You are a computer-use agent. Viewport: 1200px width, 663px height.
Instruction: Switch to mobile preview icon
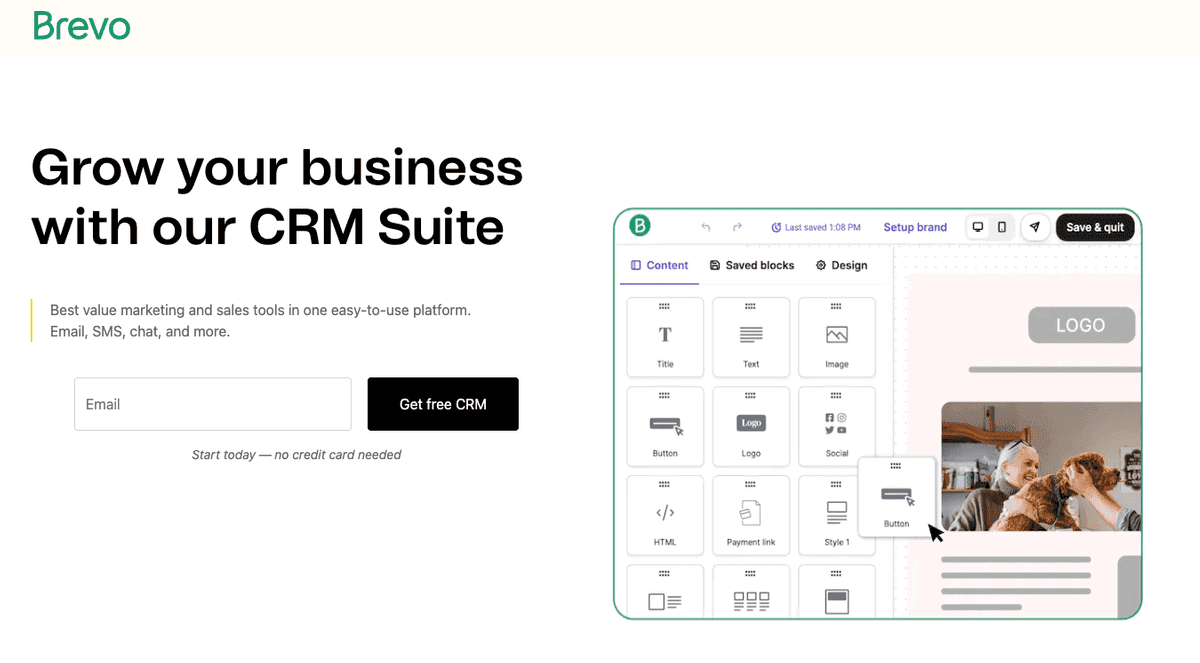pos(1002,227)
